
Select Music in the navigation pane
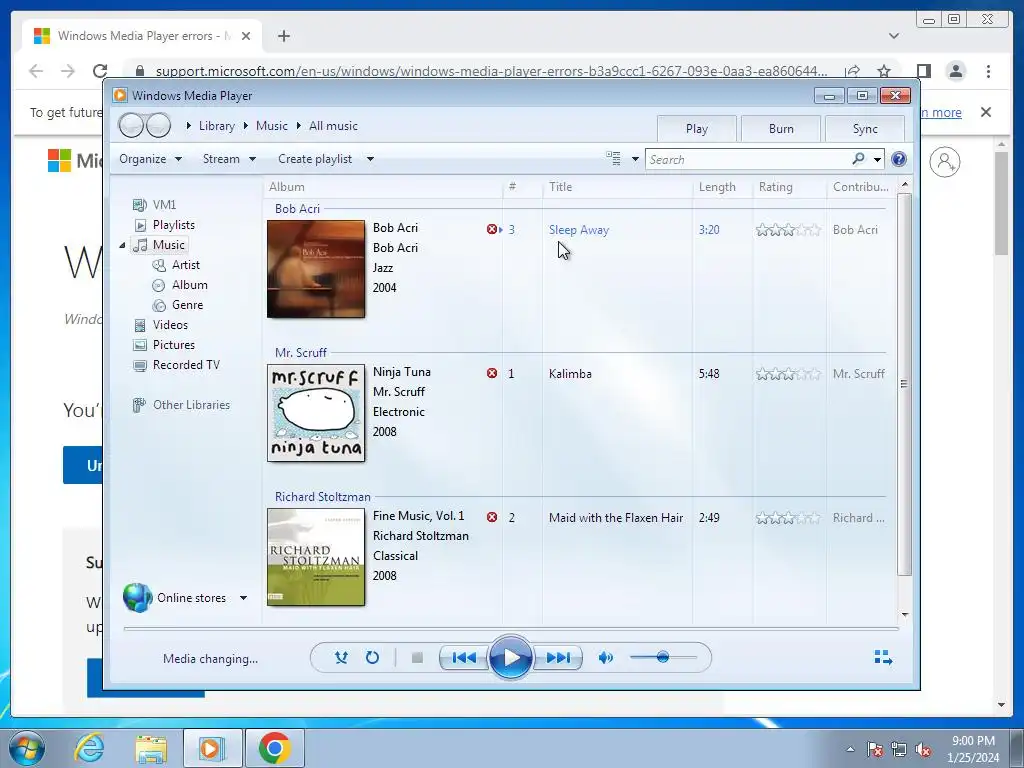tap(160, 245)
